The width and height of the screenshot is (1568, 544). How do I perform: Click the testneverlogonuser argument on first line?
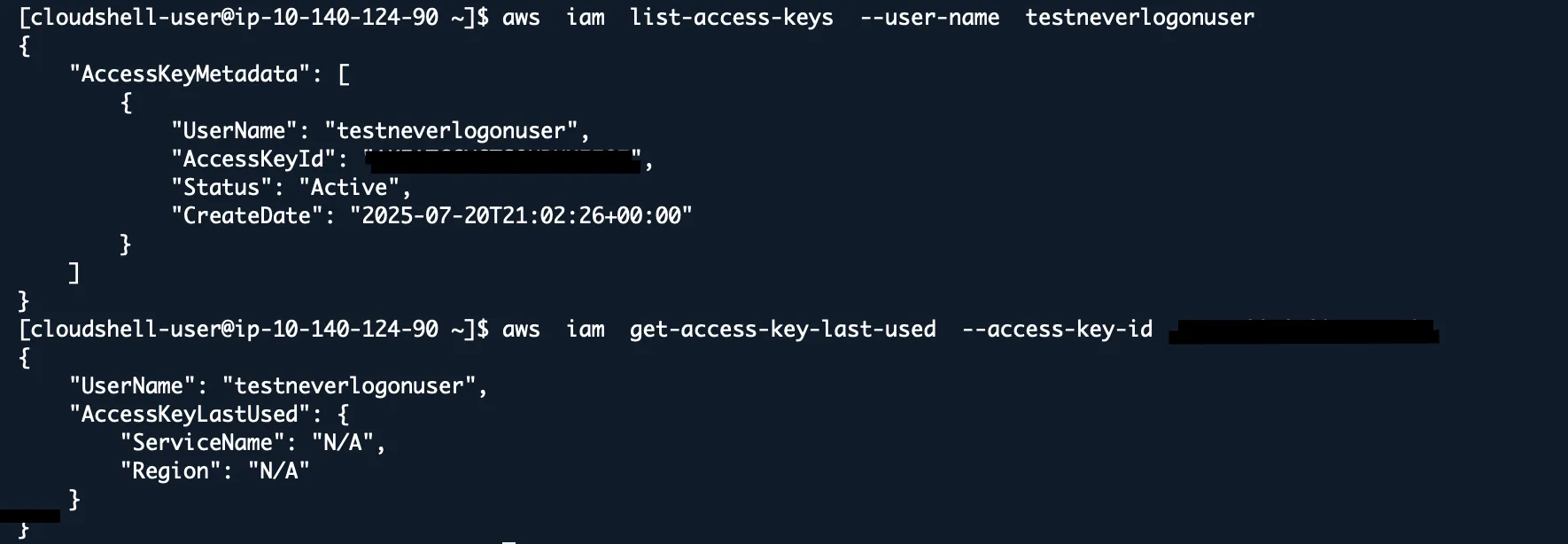1139,18
